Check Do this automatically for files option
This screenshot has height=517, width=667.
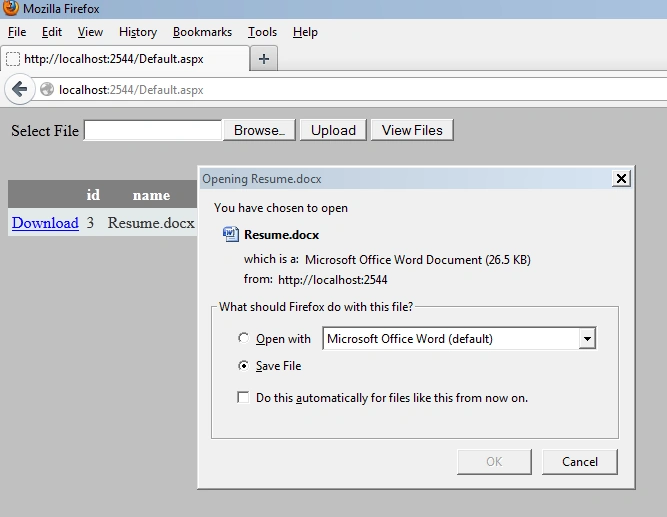pos(243,397)
